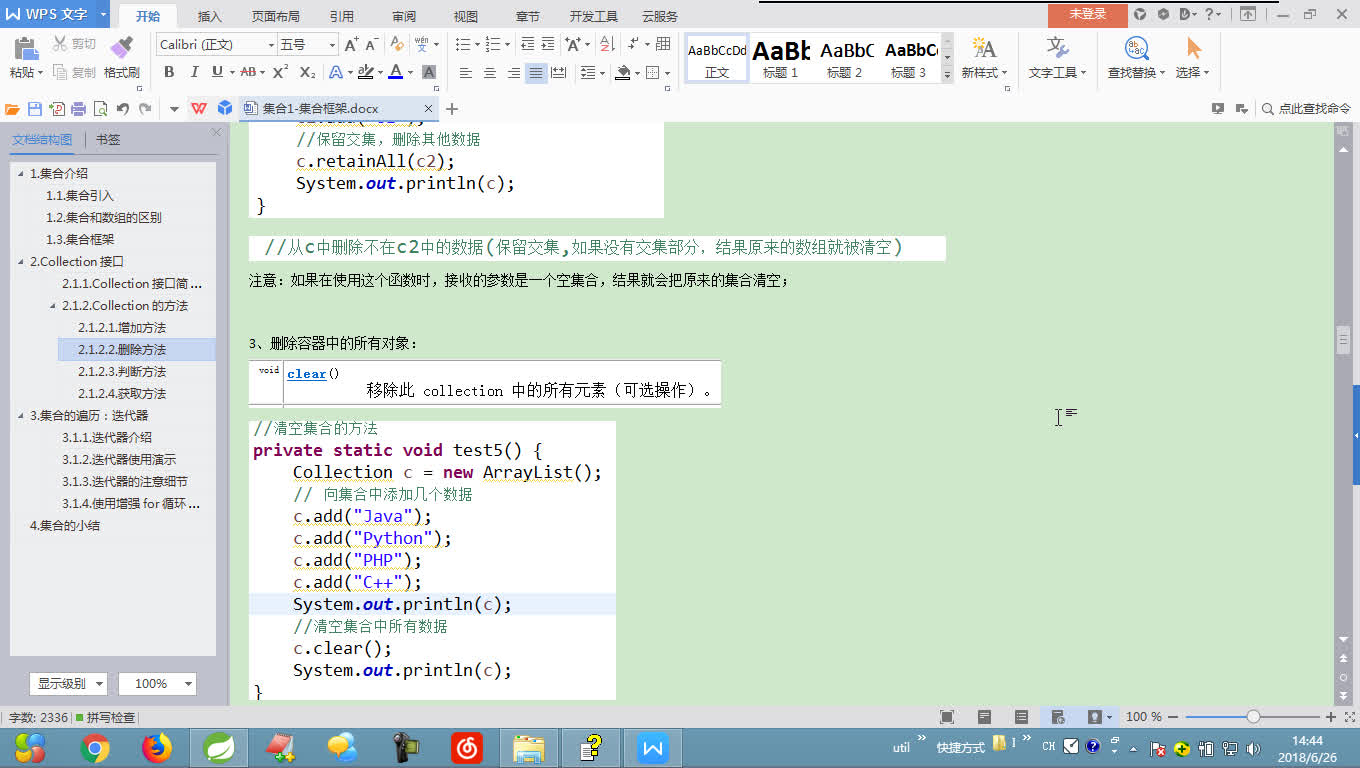Image resolution: width=1360 pixels, height=768 pixels.
Task: Switch to web layout view icon in status bar
Action: pos(1058,717)
